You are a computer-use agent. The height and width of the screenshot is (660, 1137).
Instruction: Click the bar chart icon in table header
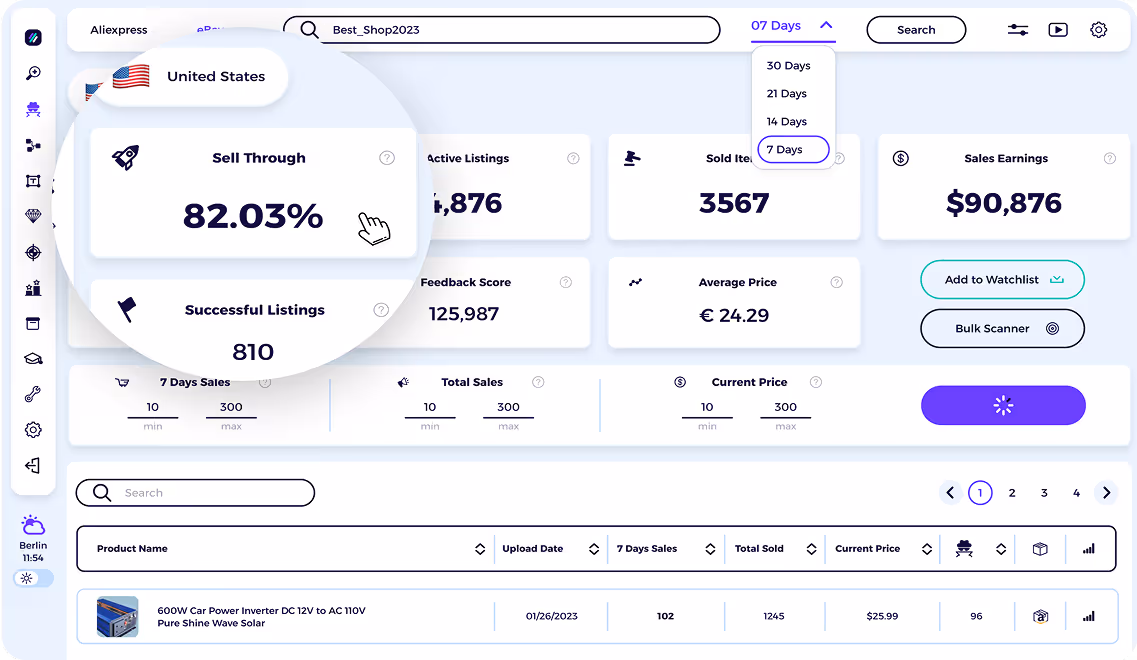click(x=1088, y=549)
